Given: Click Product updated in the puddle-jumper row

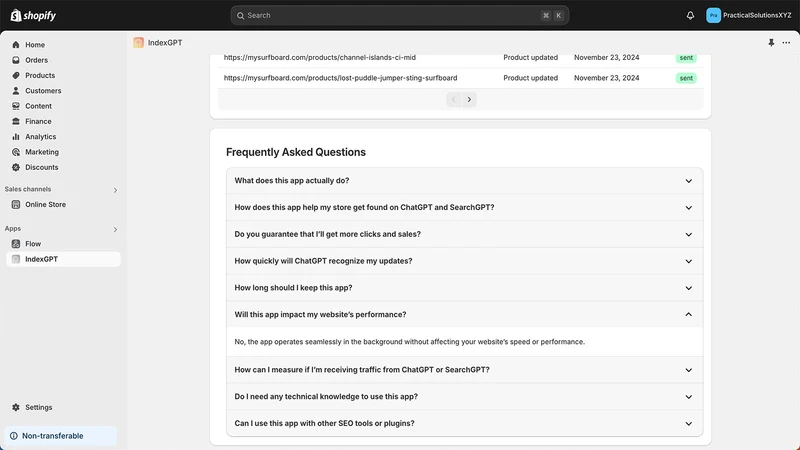Looking at the screenshot, I should point(531,78).
